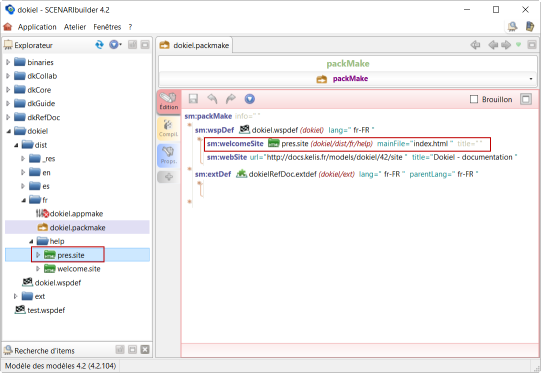Undo the last edit

pos(212,99)
